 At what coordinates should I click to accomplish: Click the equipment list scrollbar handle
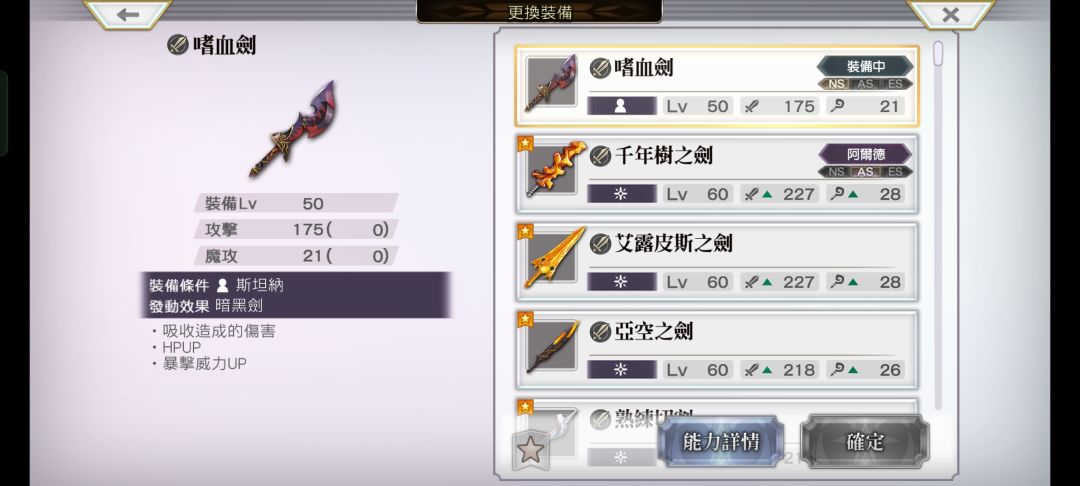tap(937, 54)
